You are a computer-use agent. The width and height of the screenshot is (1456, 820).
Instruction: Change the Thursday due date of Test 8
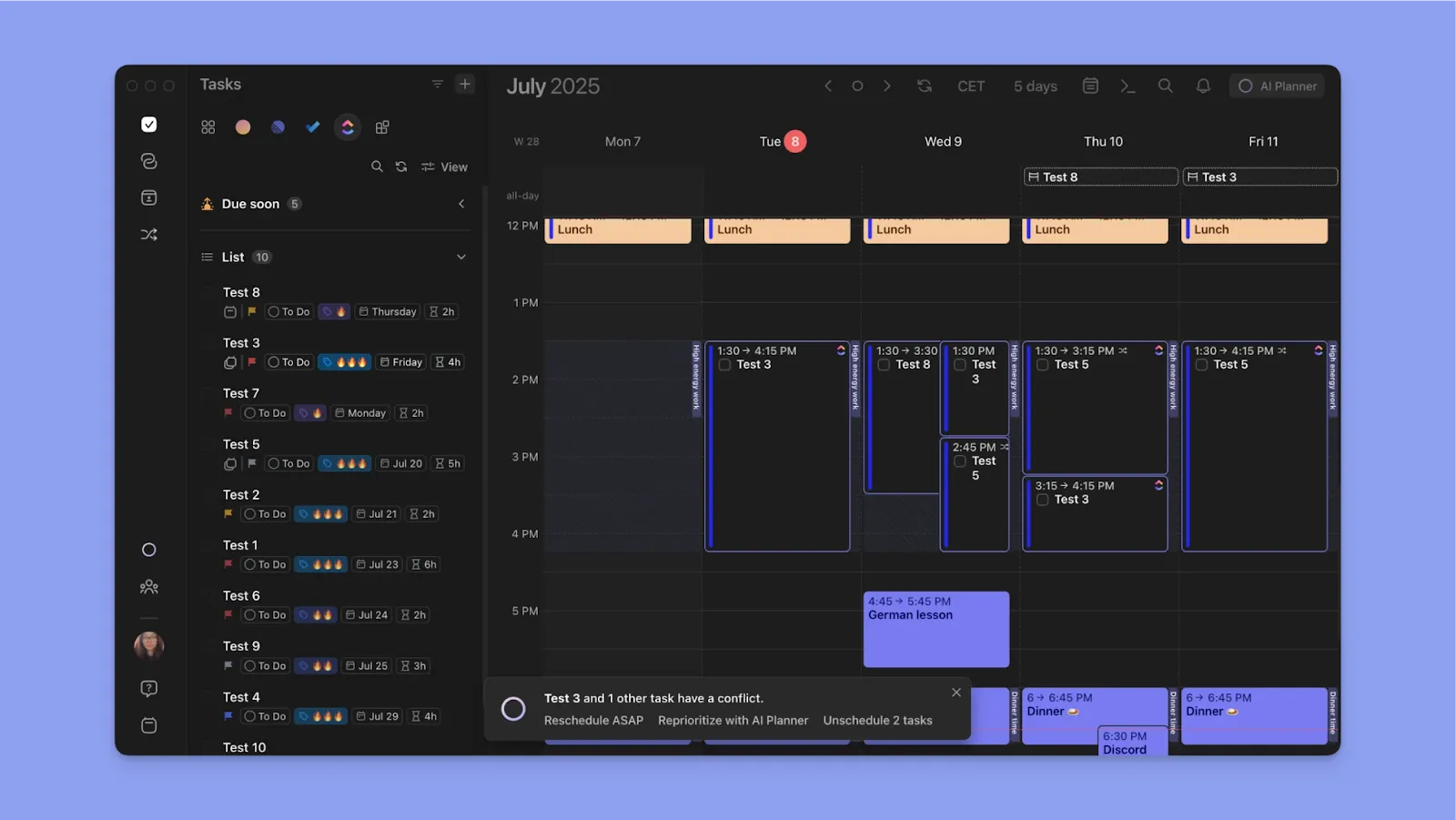click(388, 312)
